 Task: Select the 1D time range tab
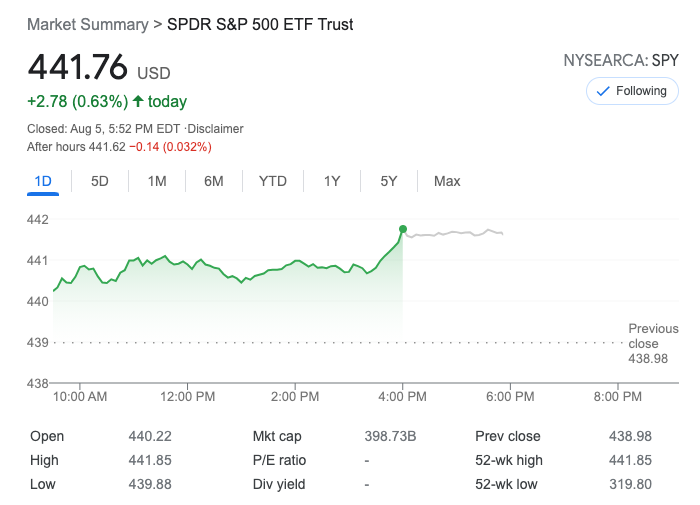click(x=43, y=181)
